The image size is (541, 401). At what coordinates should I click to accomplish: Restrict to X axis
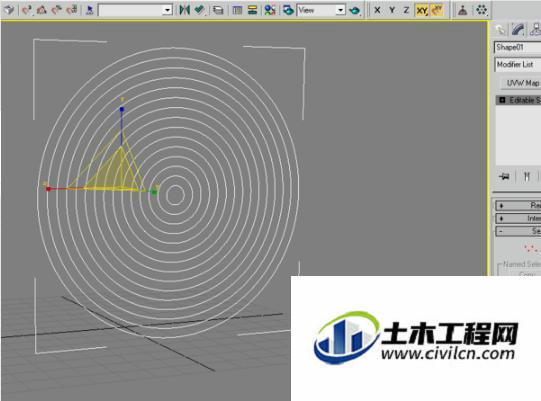click(377, 10)
